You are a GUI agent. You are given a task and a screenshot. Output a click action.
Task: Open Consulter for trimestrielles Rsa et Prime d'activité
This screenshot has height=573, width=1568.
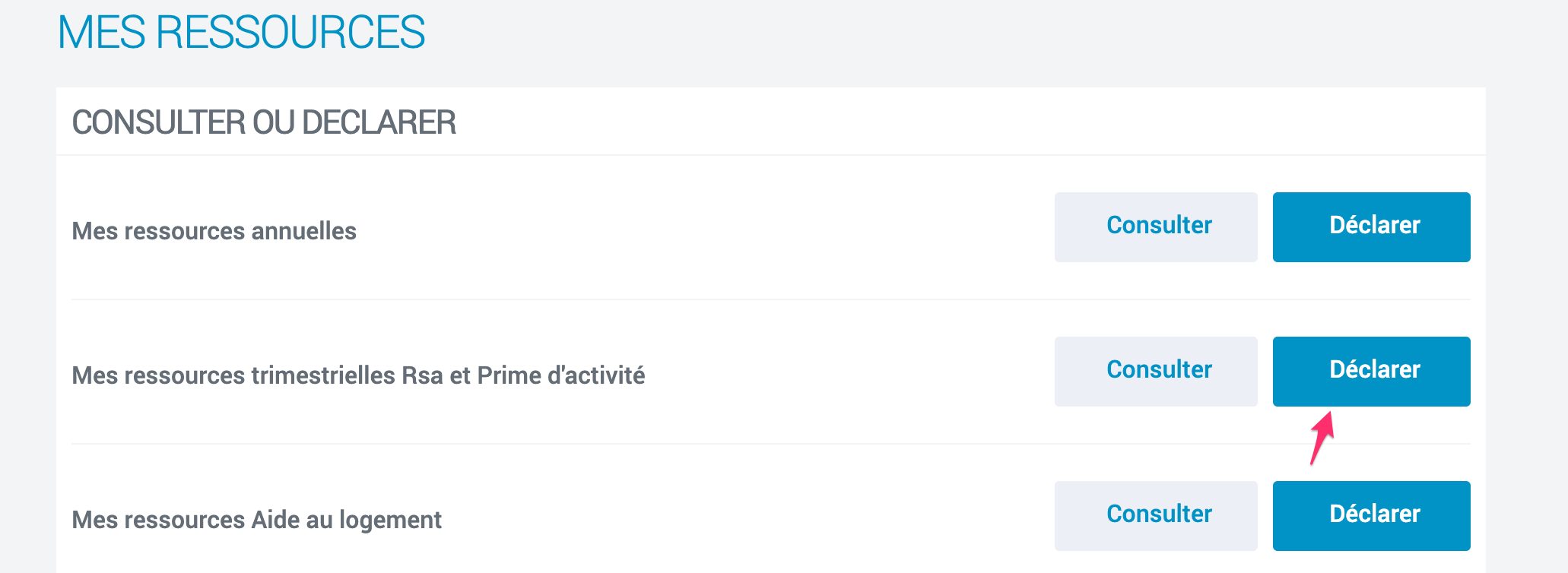click(1156, 371)
